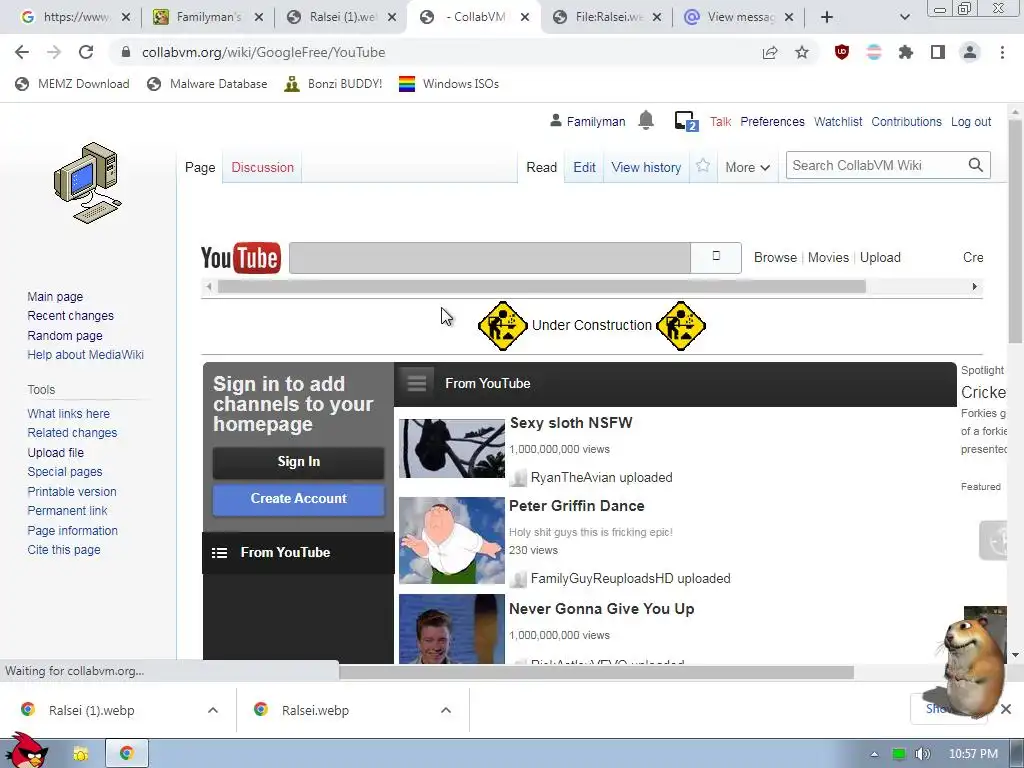Switch to Familyman's tab
This screenshot has height=768, width=1024.
click(209, 17)
